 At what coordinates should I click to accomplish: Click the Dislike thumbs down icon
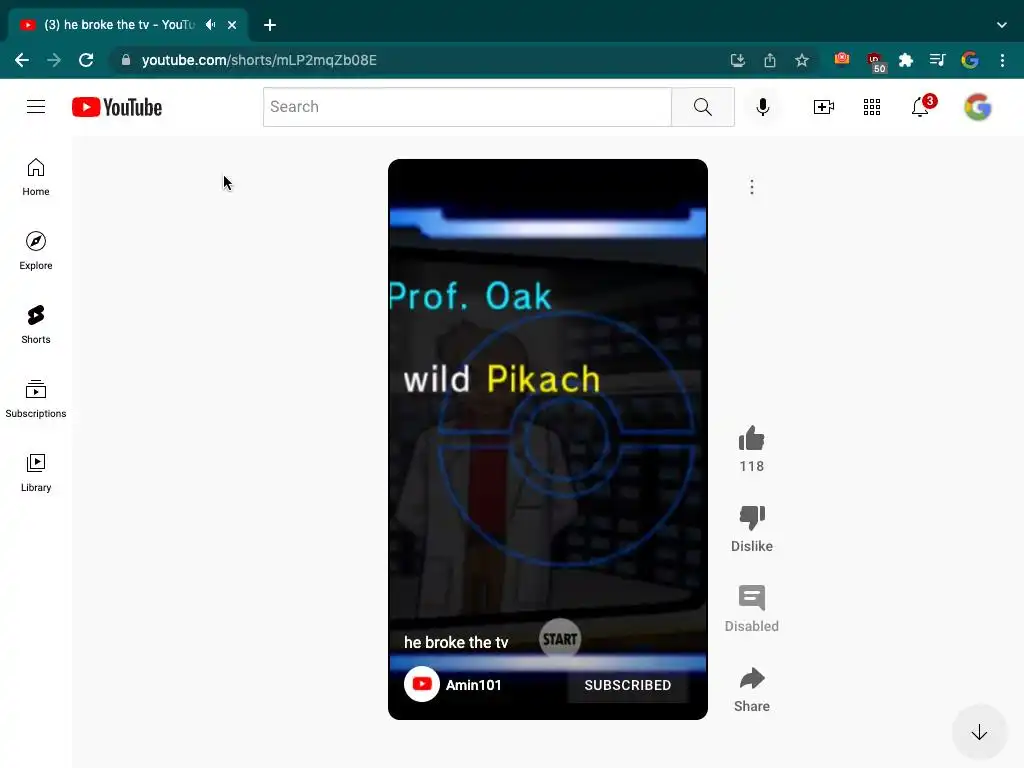752,518
